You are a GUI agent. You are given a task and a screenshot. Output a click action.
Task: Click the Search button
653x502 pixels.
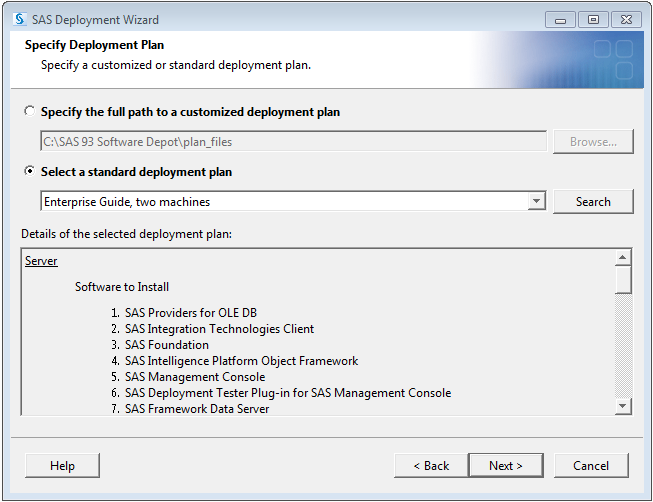593,201
